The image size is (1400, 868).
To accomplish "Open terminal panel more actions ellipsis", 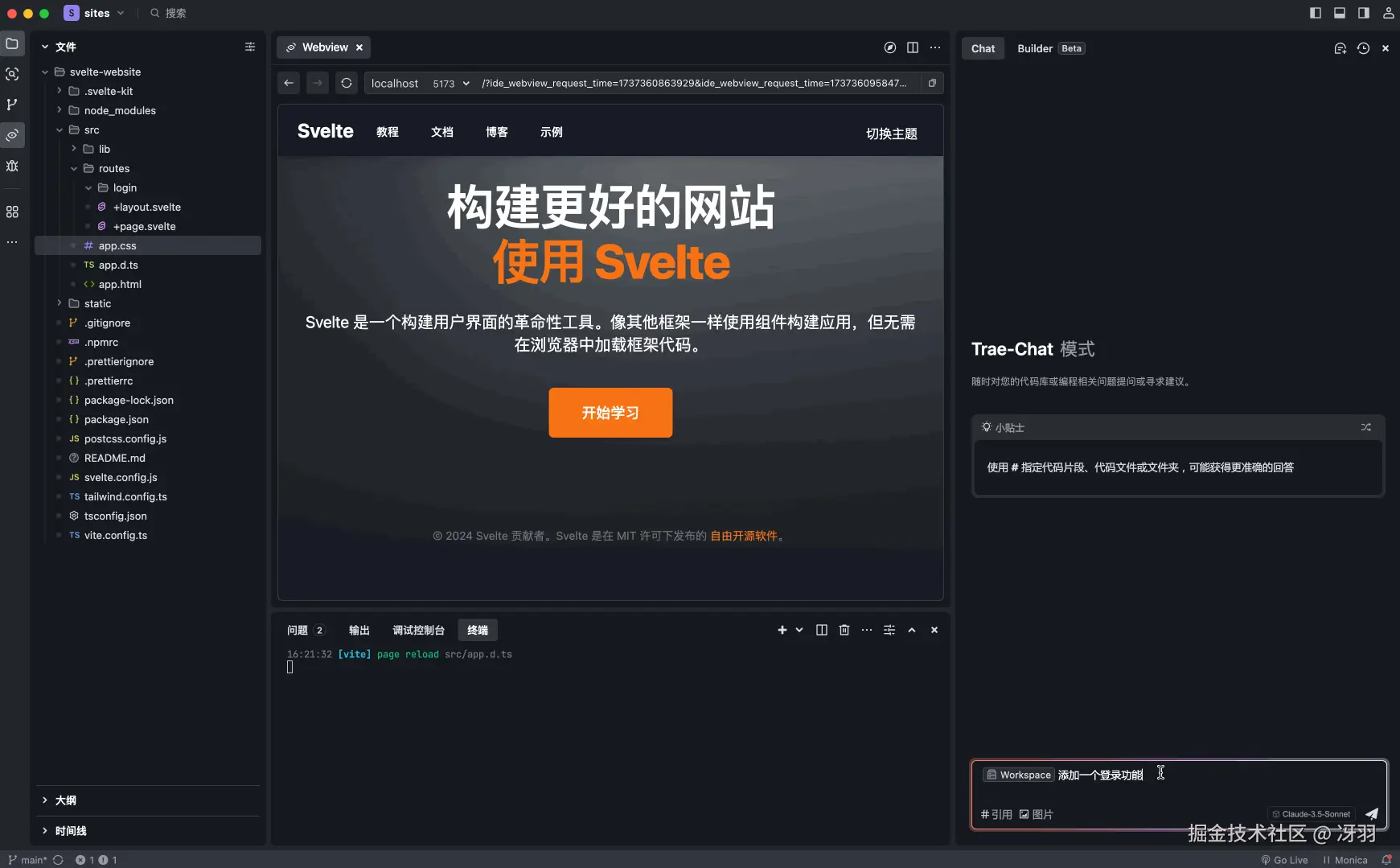I will pyautogui.click(x=867, y=630).
